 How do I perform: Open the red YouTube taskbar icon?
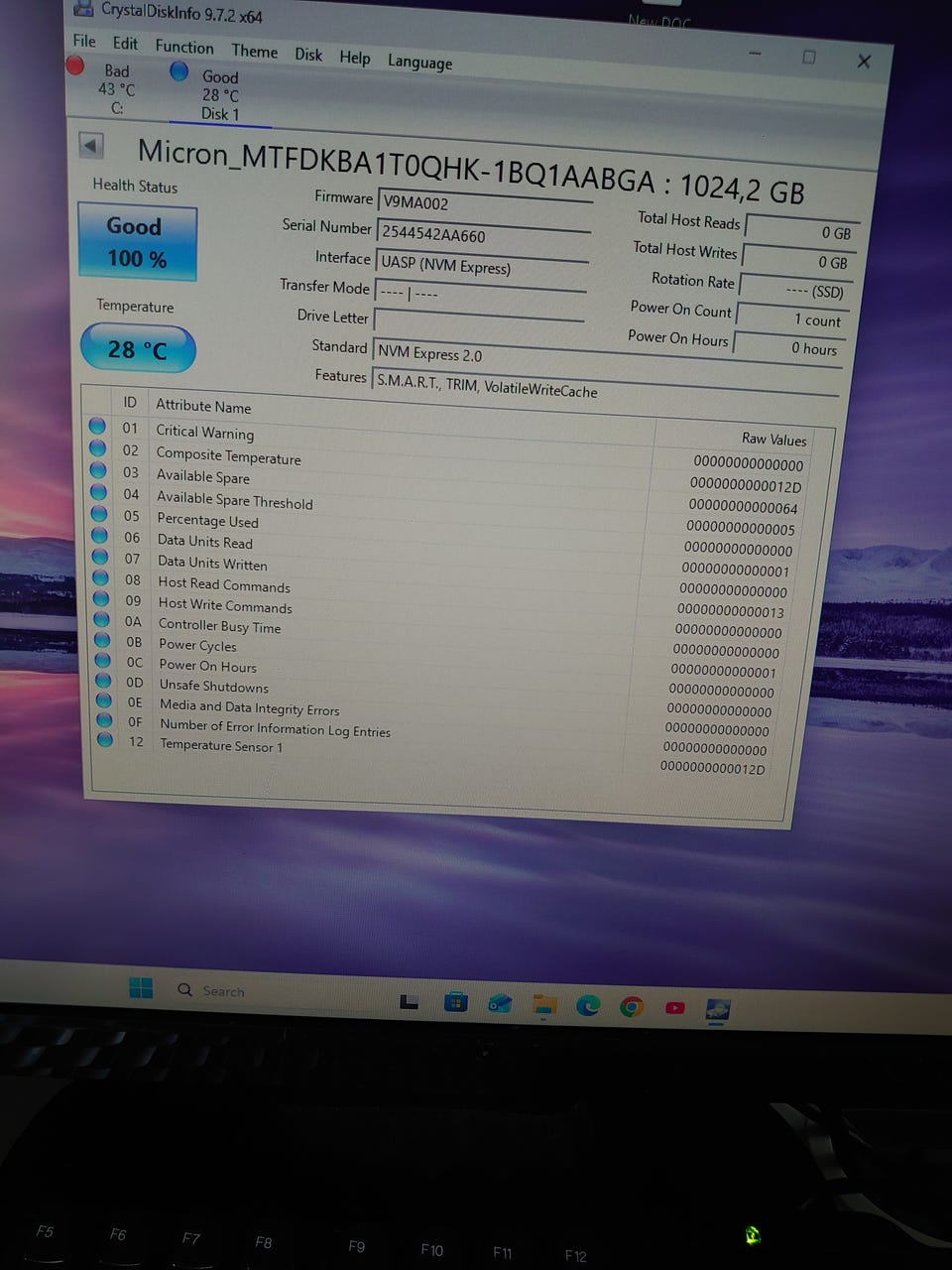[675, 1008]
